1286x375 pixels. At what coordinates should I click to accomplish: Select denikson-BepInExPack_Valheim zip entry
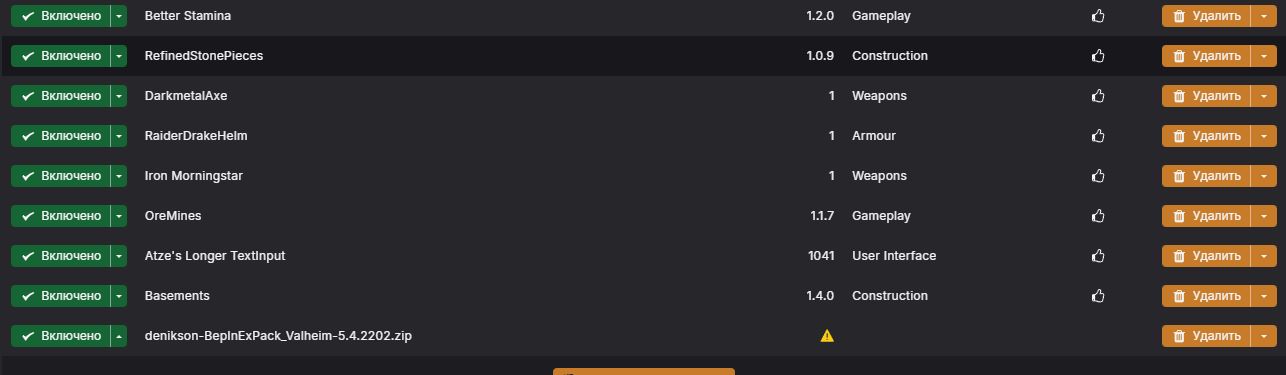click(x=278, y=336)
